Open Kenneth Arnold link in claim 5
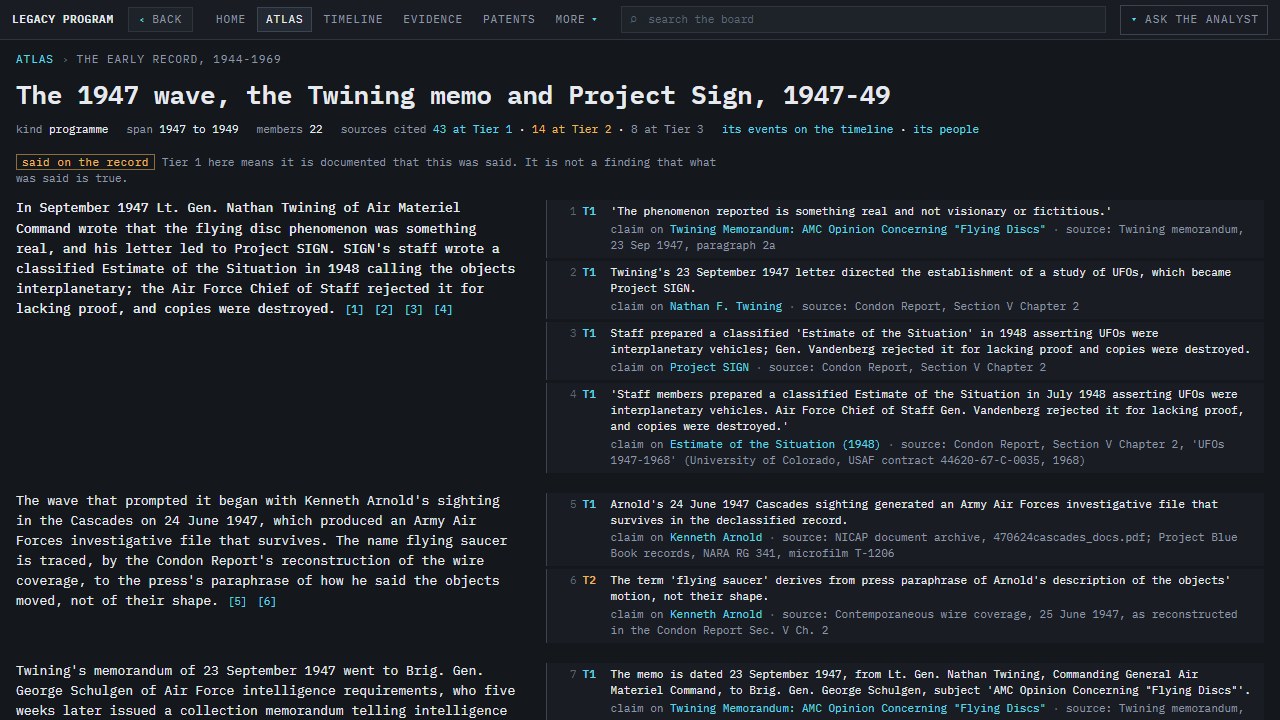Image resolution: width=1280 pixels, height=720 pixels. pyautogui.click(x=716, y=537)
